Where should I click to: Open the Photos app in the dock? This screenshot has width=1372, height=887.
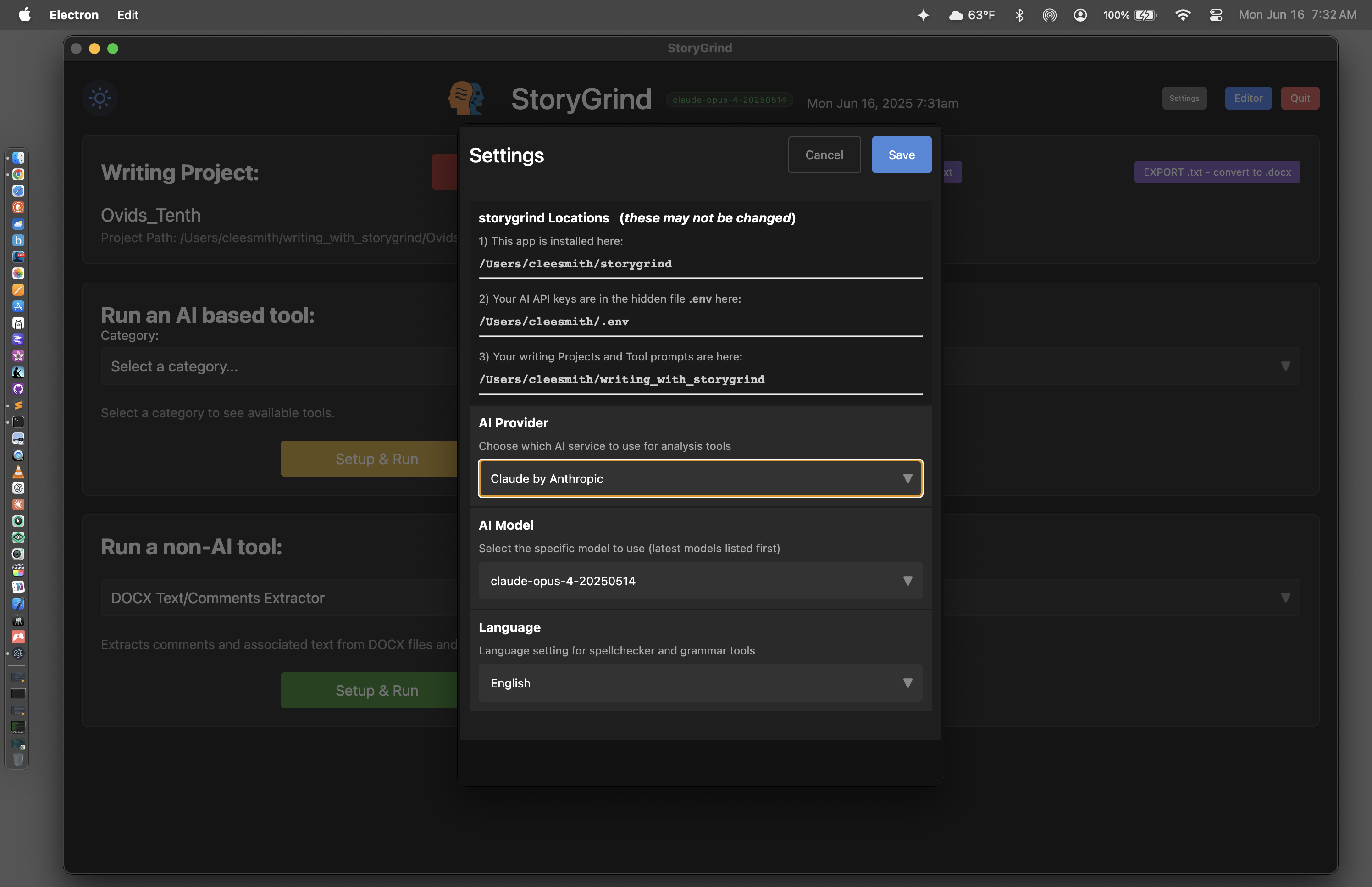pyautogui.click(x=18, y=274)
